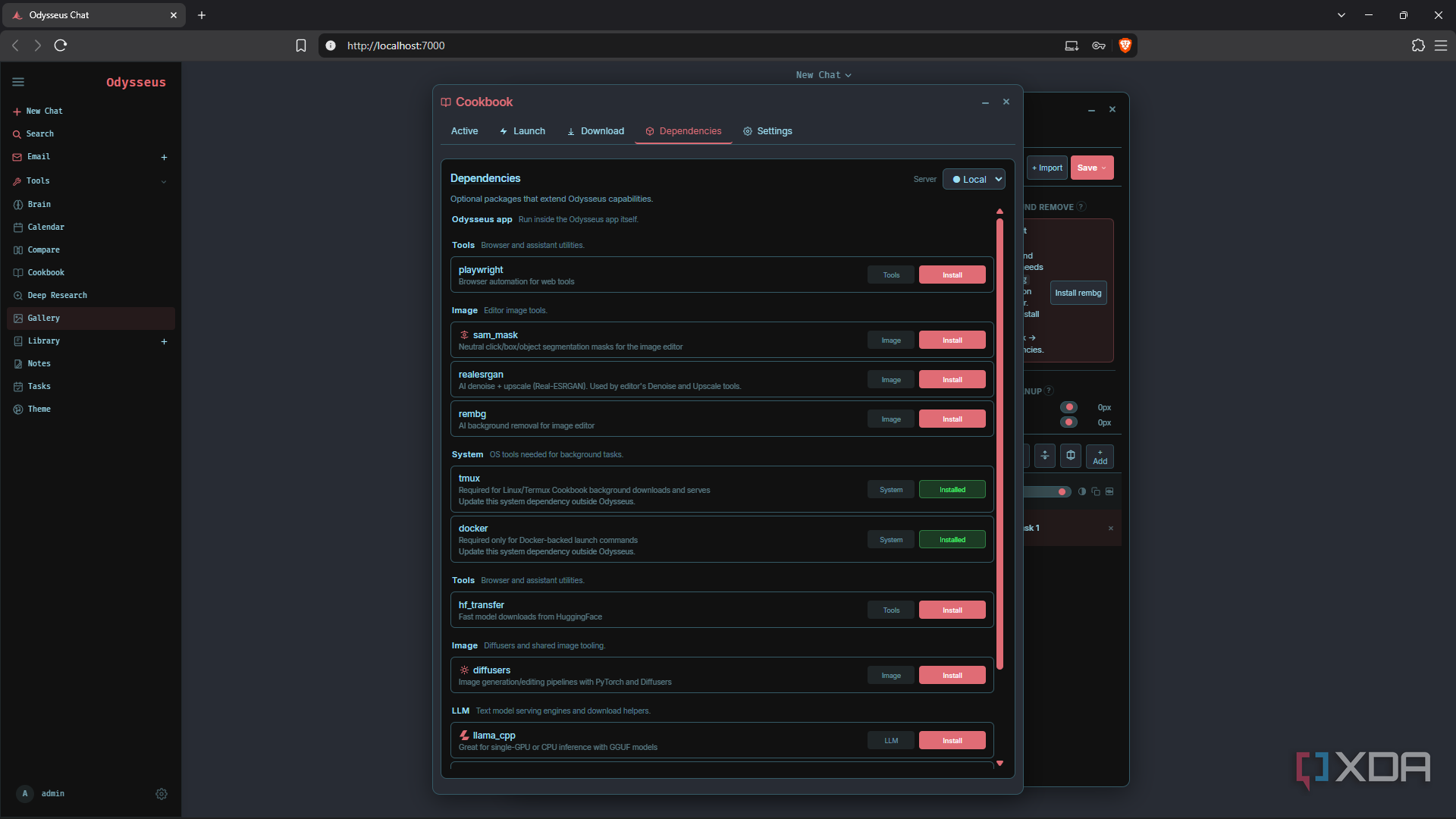Close the Odysseus Chat browser tab
The height and width of the screenshot is (819, 1456).
pos(174,15)
